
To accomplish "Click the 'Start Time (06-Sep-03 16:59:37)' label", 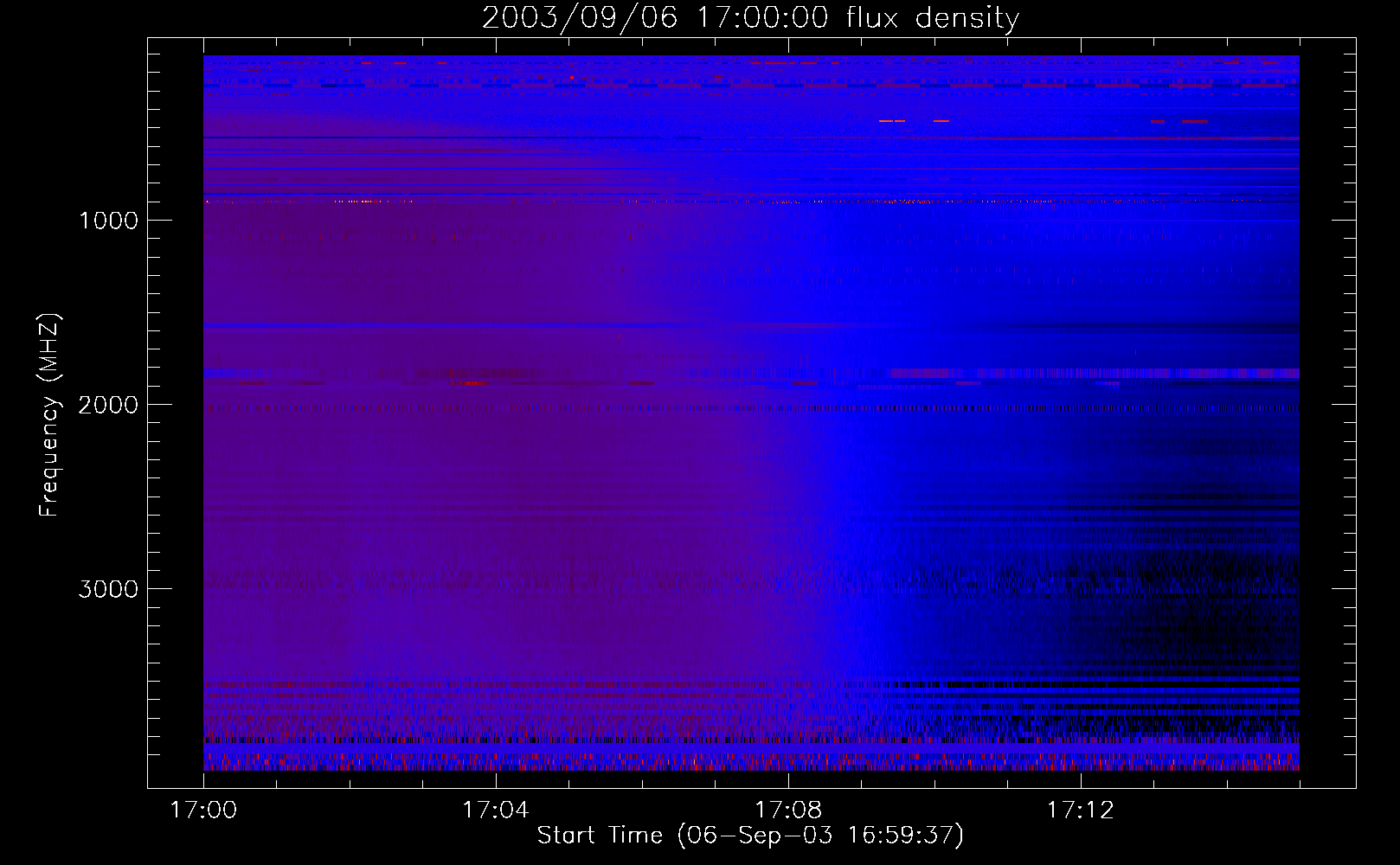I will [x=750, y=836].
